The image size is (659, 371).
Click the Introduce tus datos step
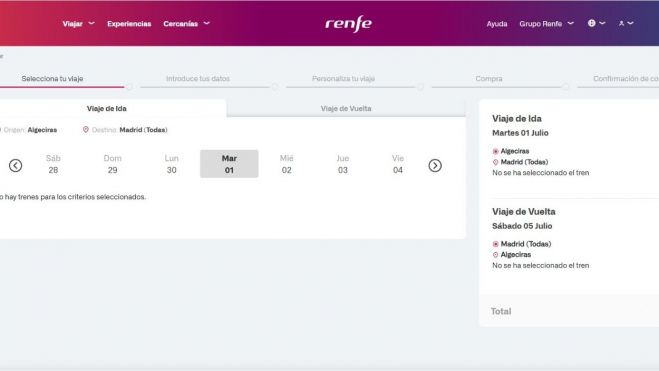coord(198,79)
